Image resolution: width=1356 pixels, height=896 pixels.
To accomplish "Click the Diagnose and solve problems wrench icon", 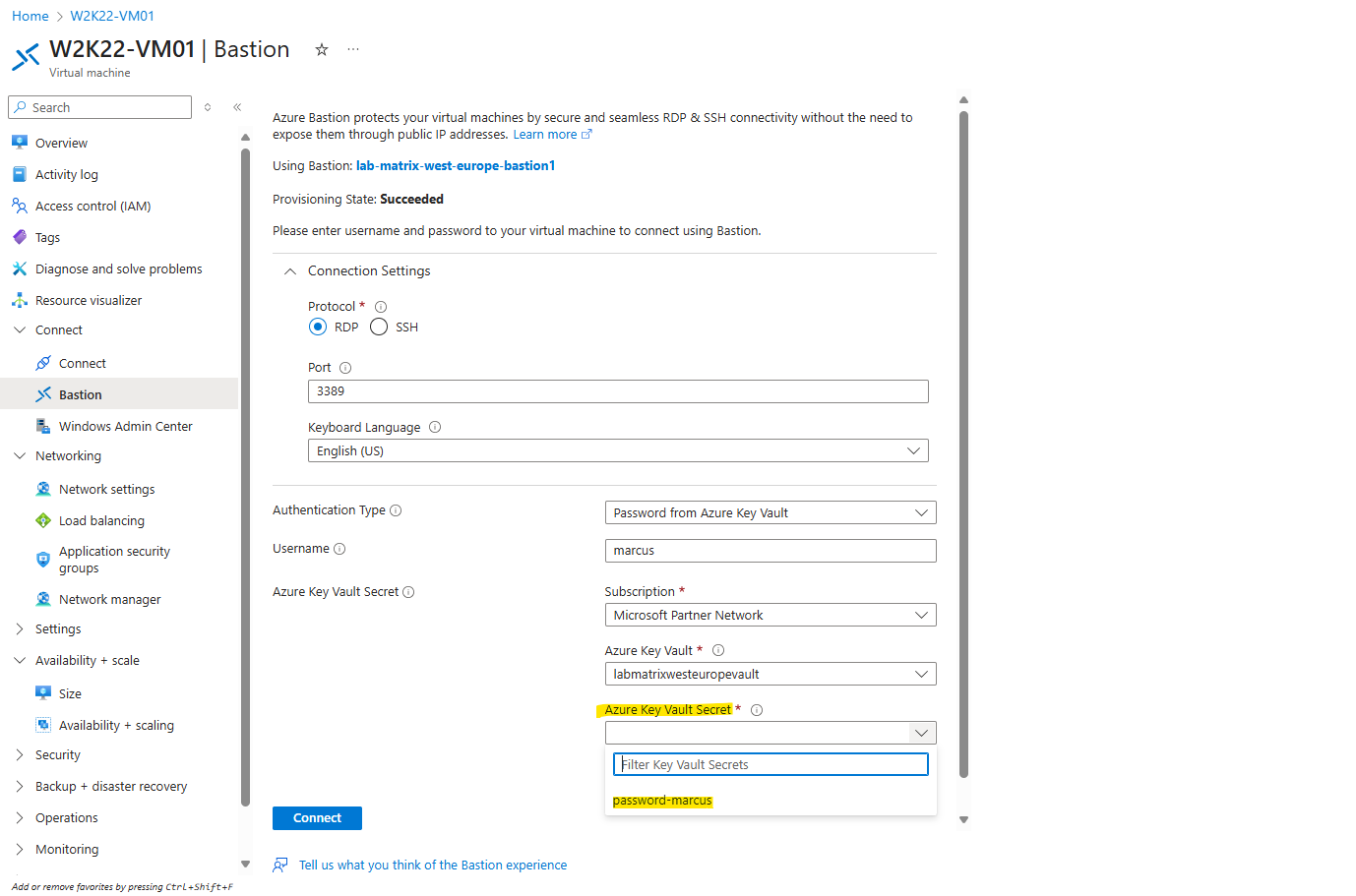I will pyautogui.click(x=20, y=269).
